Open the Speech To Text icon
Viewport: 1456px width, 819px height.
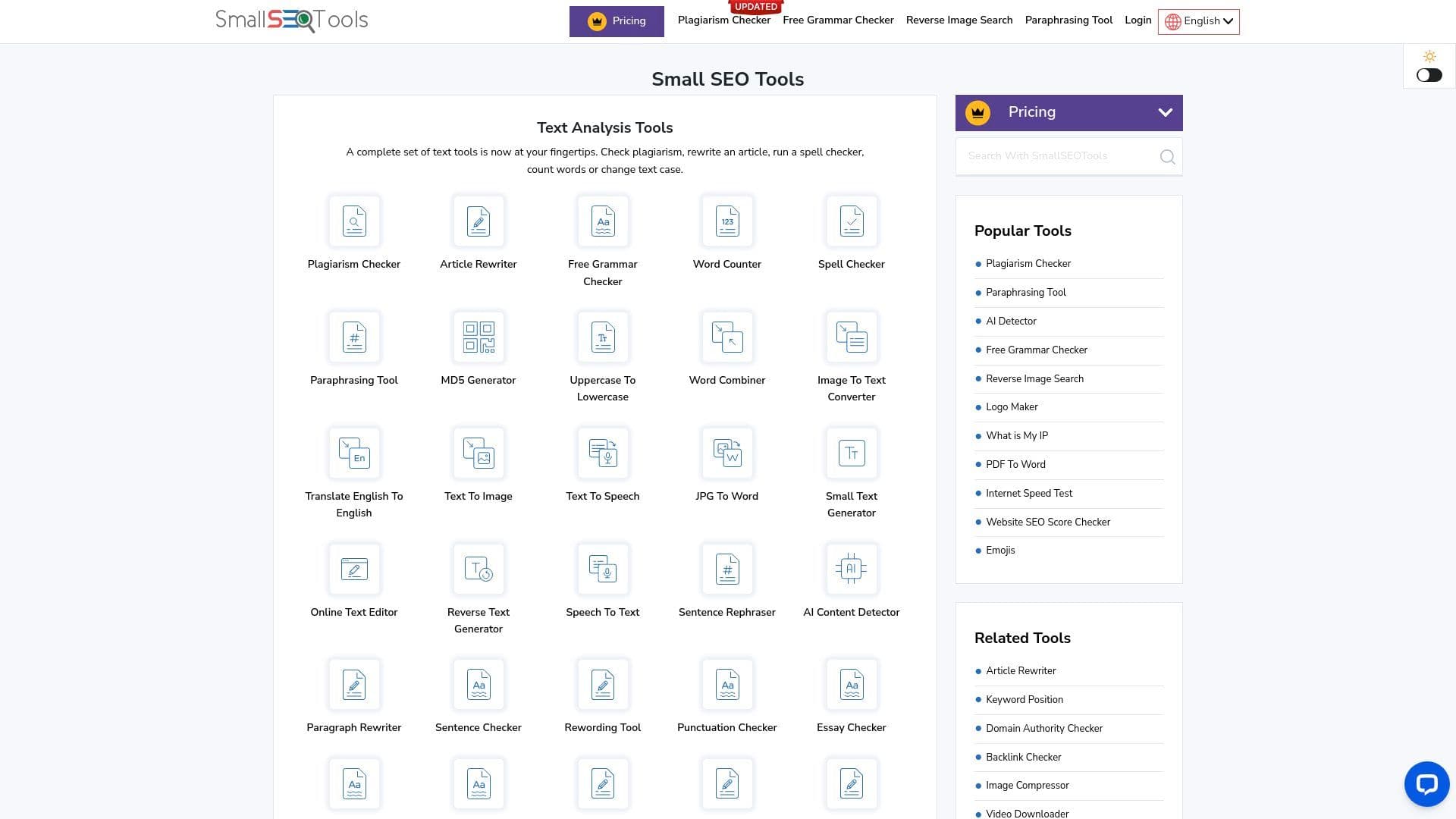coord(603,570)
